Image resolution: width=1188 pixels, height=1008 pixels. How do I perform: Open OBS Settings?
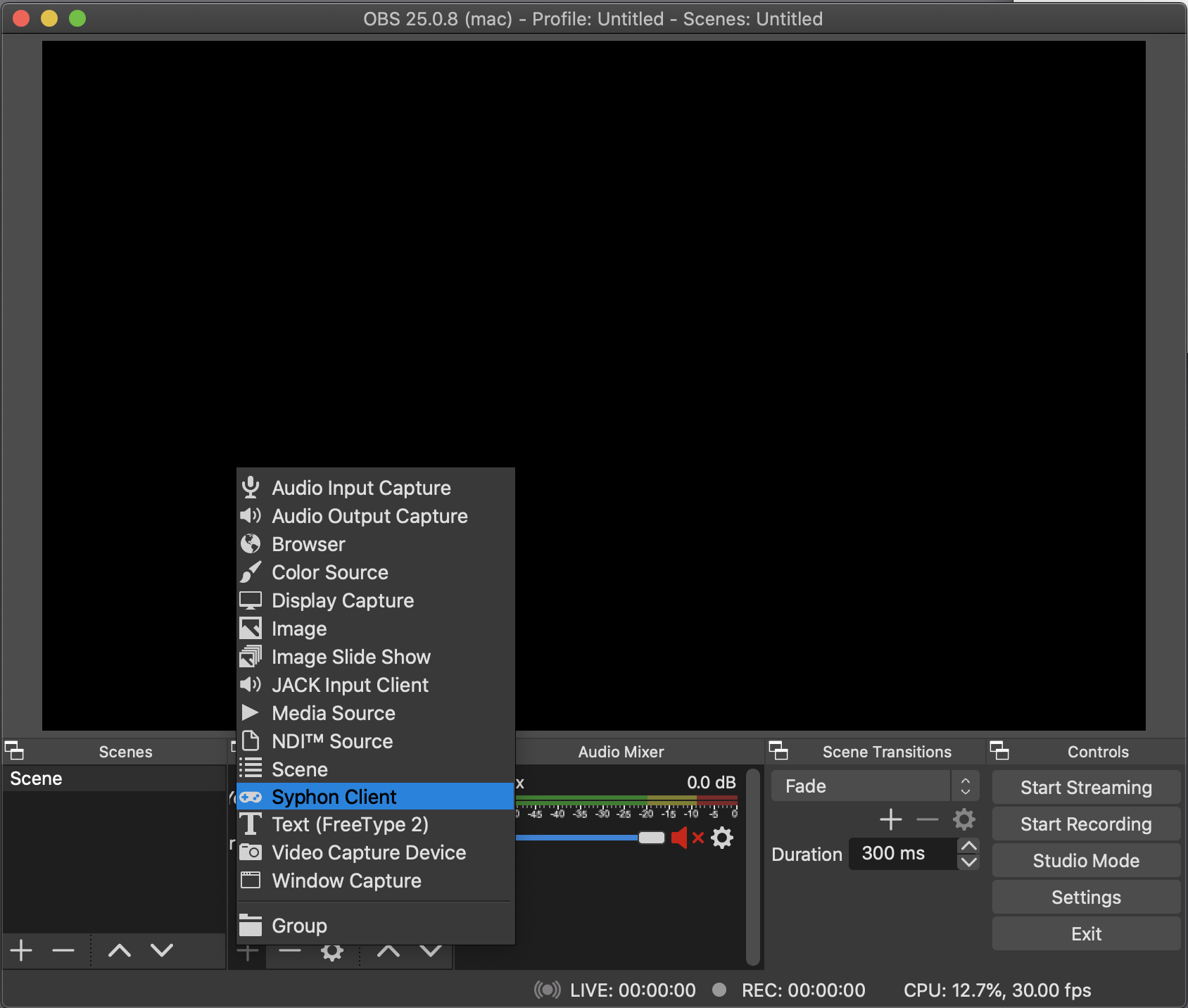1086,897
